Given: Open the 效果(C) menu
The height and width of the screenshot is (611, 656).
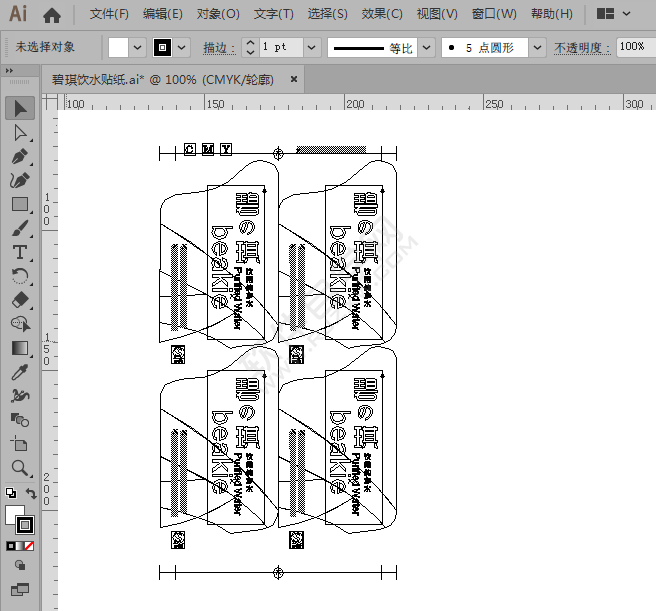Looking at the screenshot, I should pyautogui.click(x=382, y=14).
